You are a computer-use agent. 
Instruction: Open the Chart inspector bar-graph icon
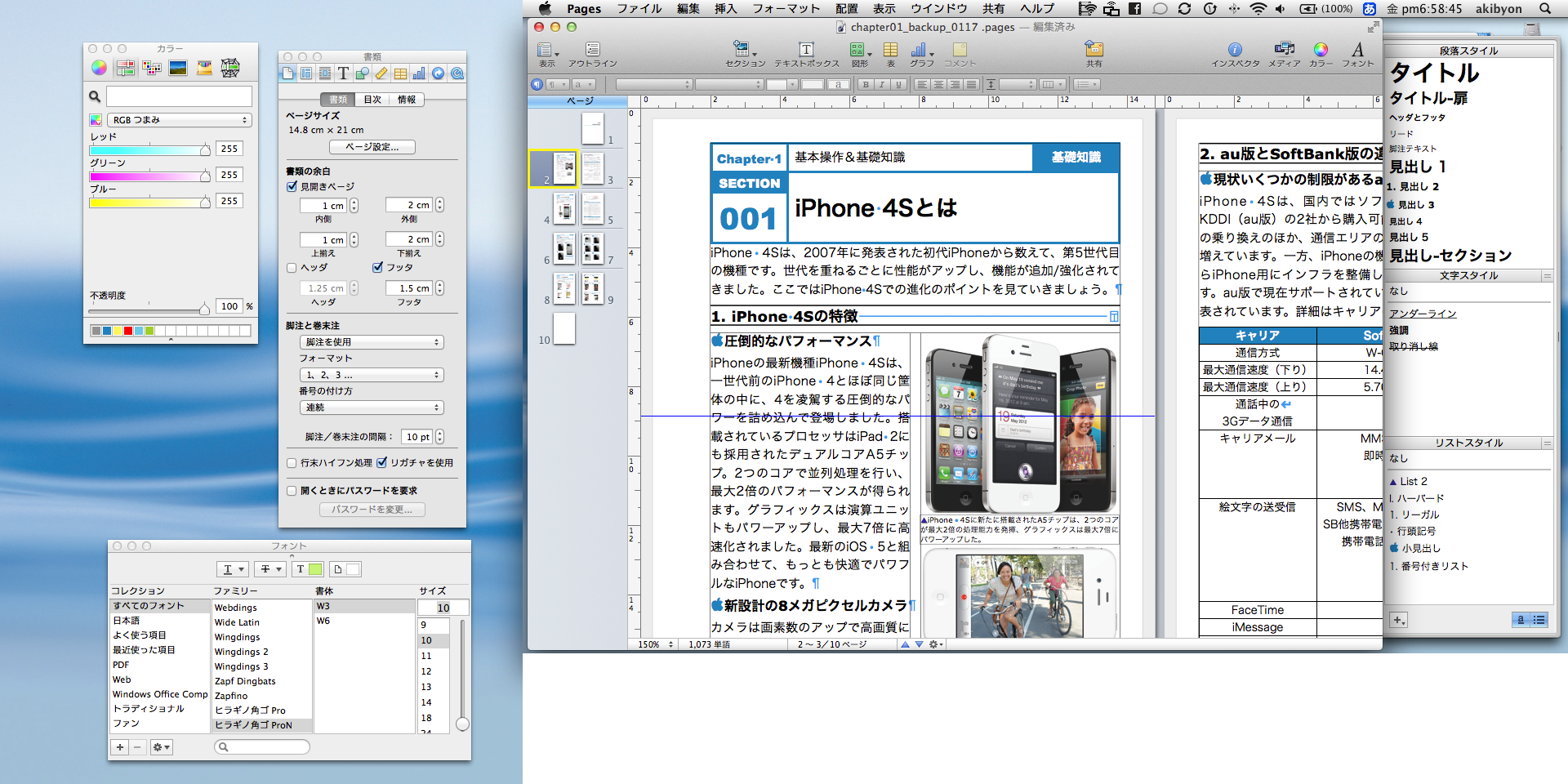click(x=419, y=73)
